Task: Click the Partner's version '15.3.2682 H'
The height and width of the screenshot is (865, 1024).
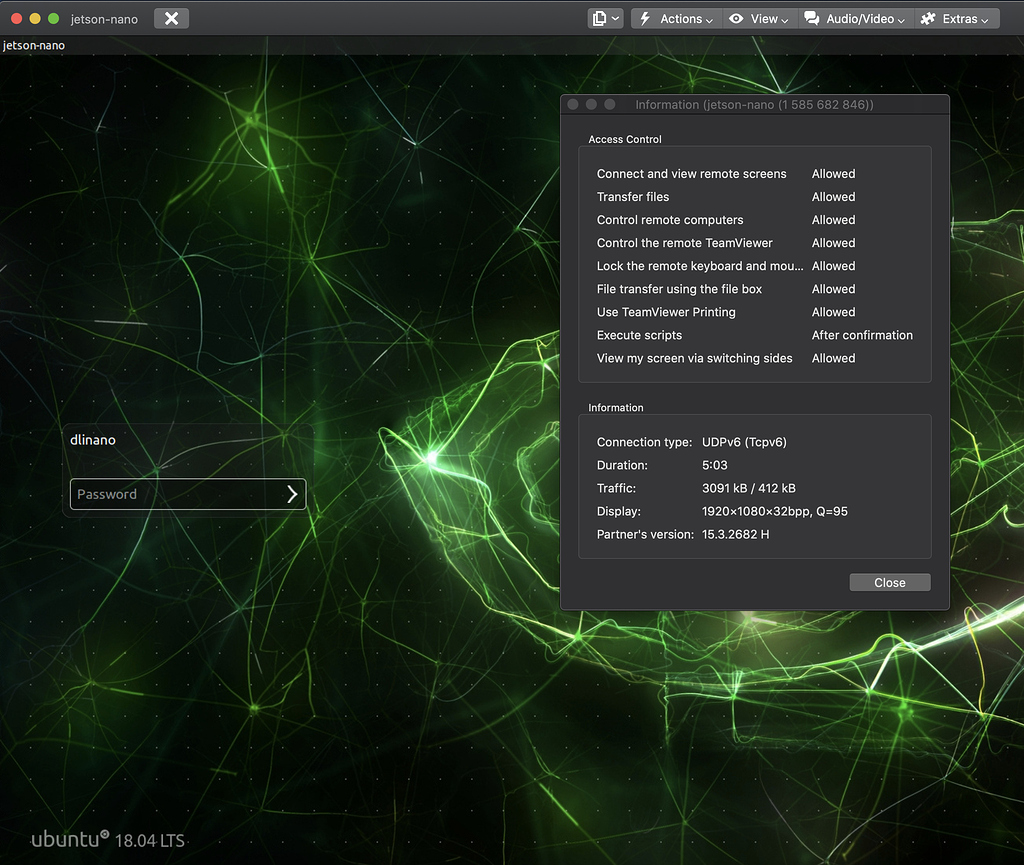Action: pos(735,534)
